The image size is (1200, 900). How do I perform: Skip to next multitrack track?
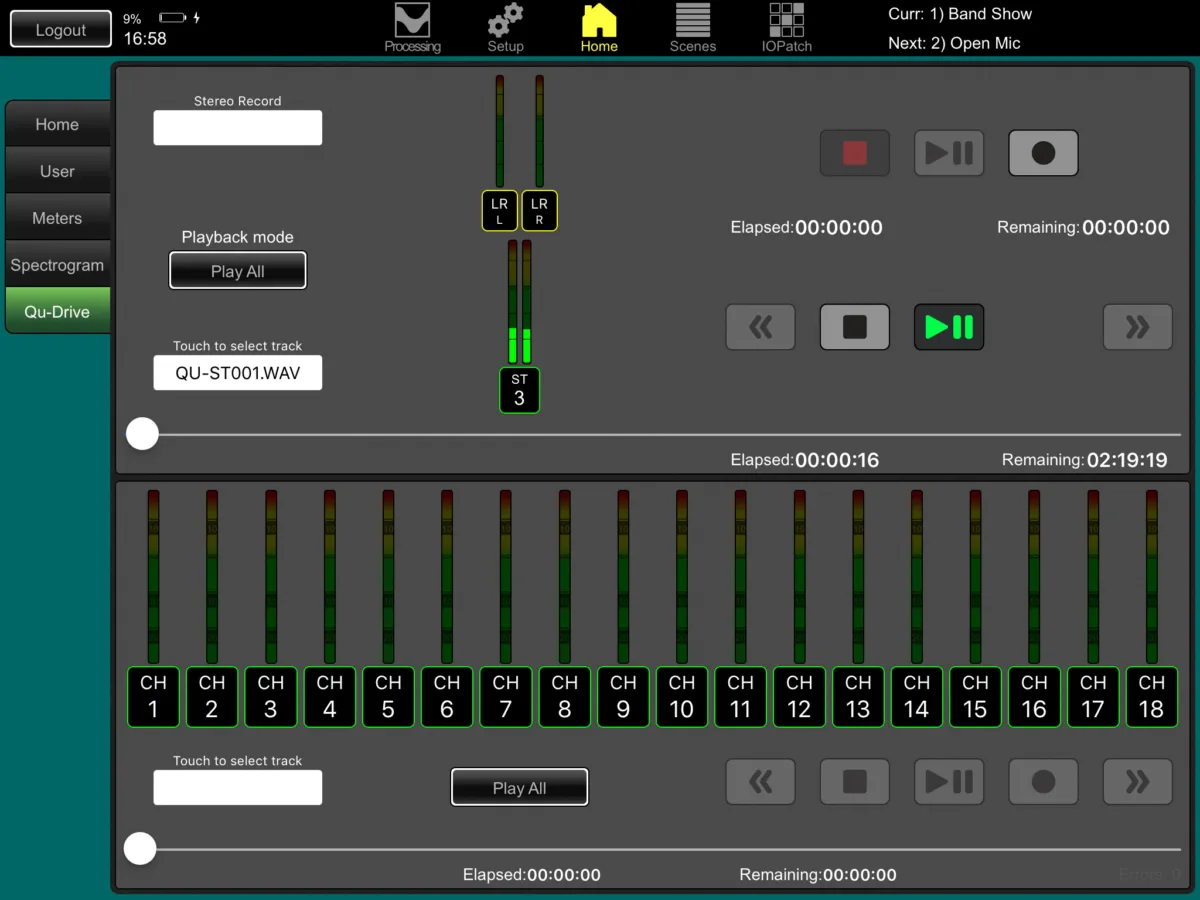click(1138, 781)
